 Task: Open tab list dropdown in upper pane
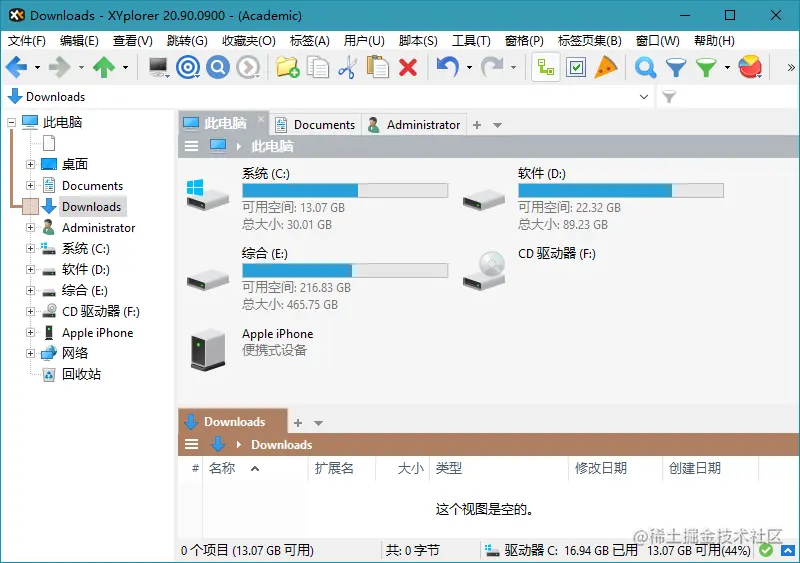(497, 125)
